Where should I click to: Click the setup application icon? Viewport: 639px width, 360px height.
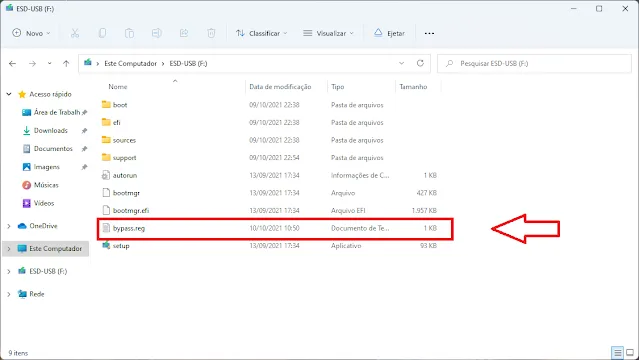click(106, 245)
